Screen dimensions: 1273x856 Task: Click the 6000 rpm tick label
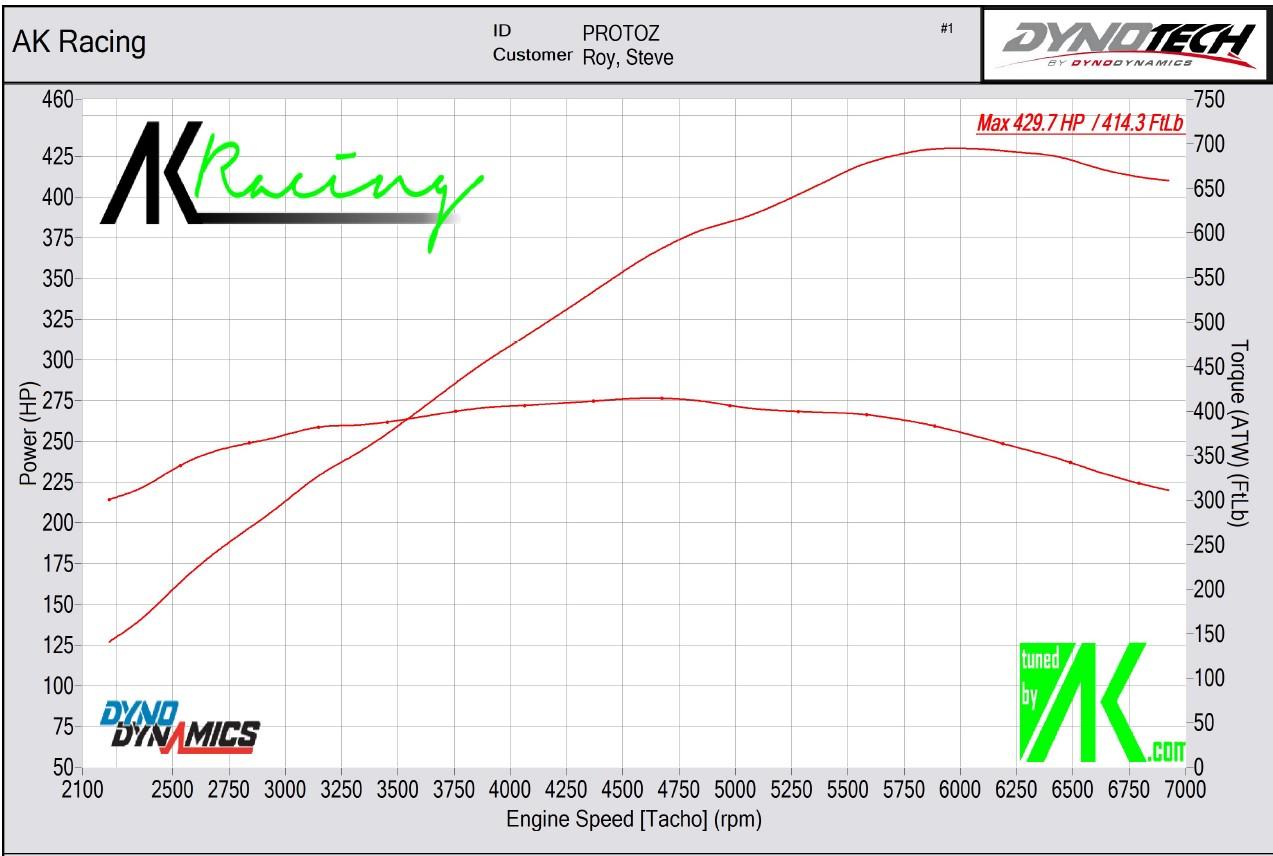[x=960, y=789]
